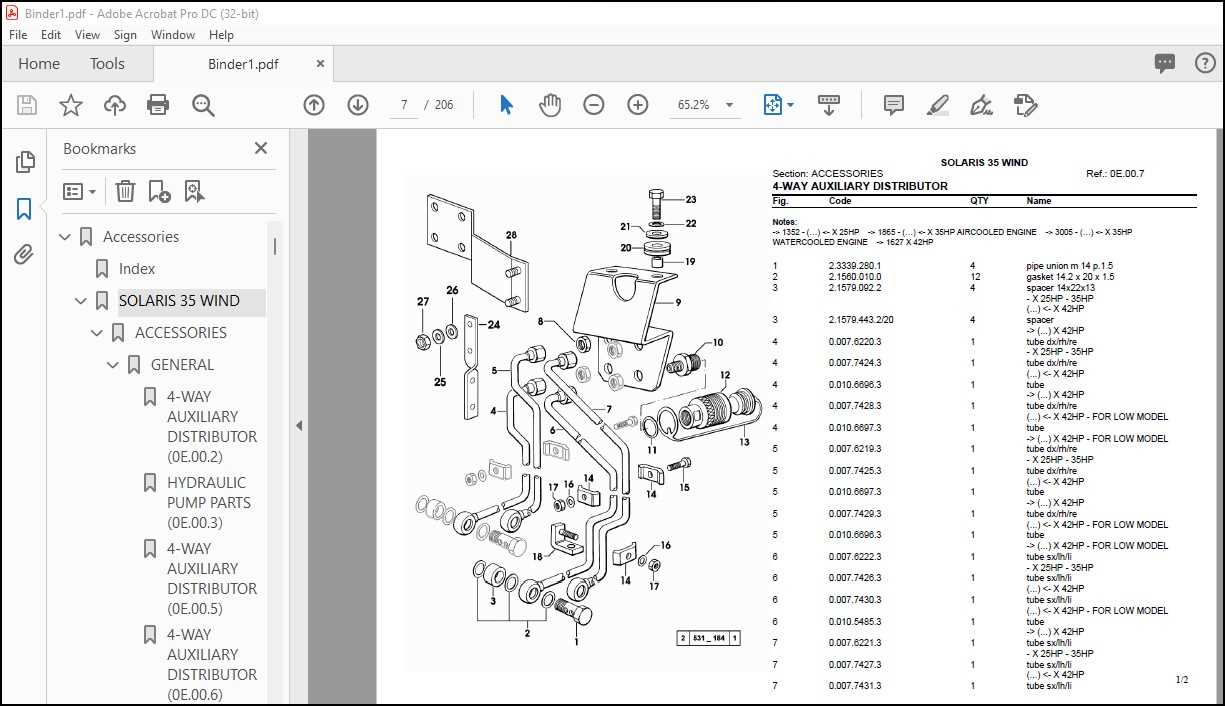Click the find current bookmark icon
Image resolution: width=1225 pixels, height=706 pixels.
[193, 191]
